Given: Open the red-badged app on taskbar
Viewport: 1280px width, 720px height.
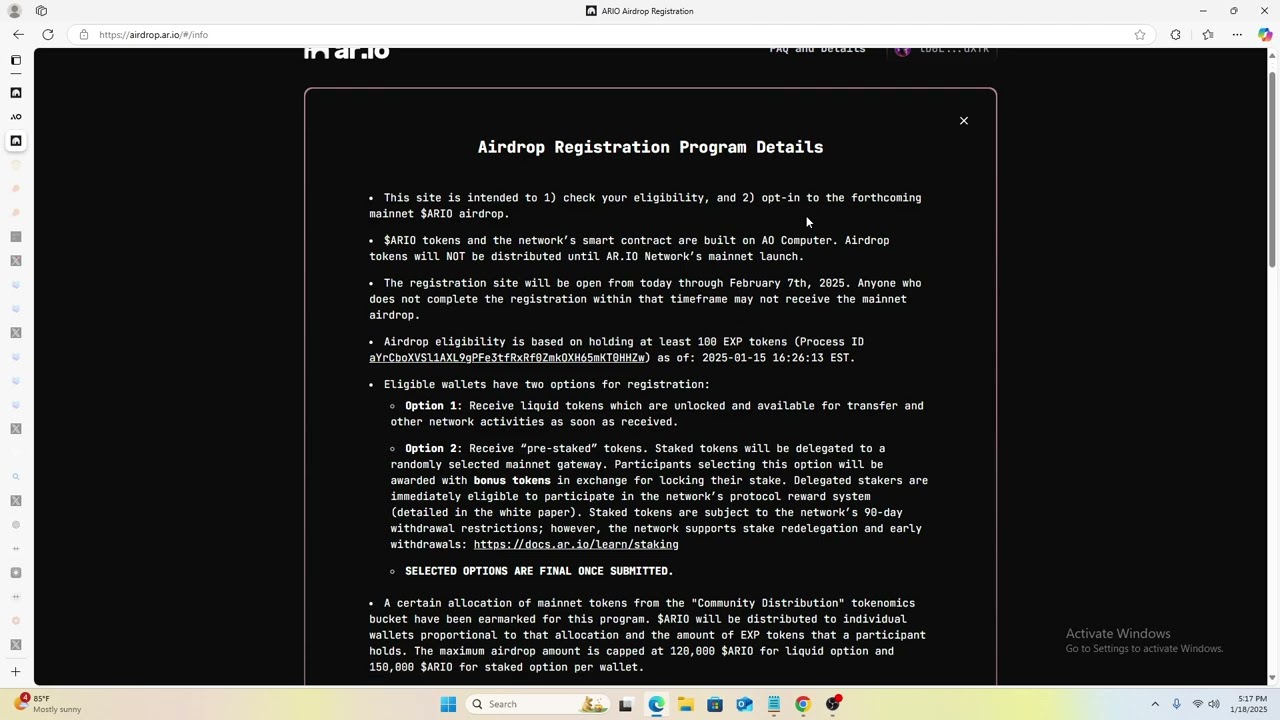Looking at the screenshot, I should click(x=833, y=704).
